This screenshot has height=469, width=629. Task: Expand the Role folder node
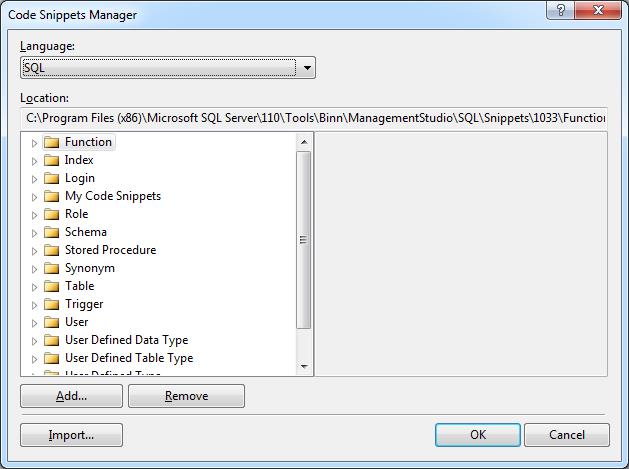pos(34,214)
